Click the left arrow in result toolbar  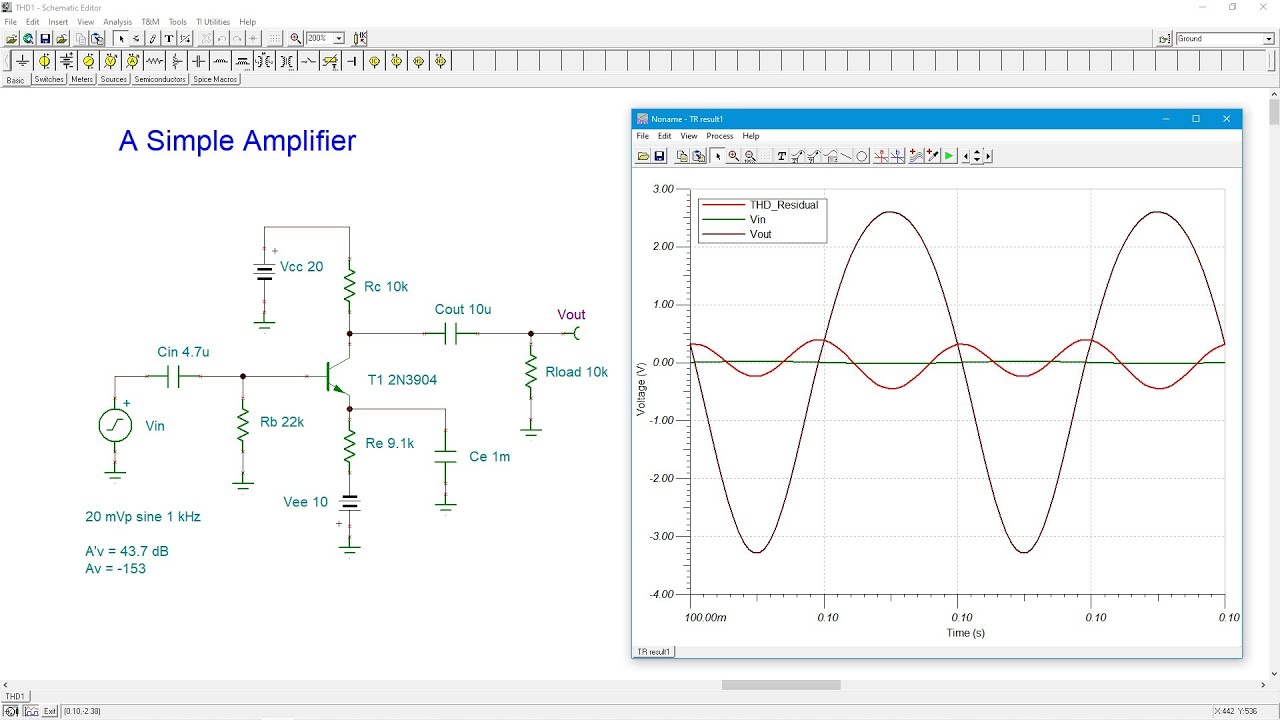pos(965,156)
